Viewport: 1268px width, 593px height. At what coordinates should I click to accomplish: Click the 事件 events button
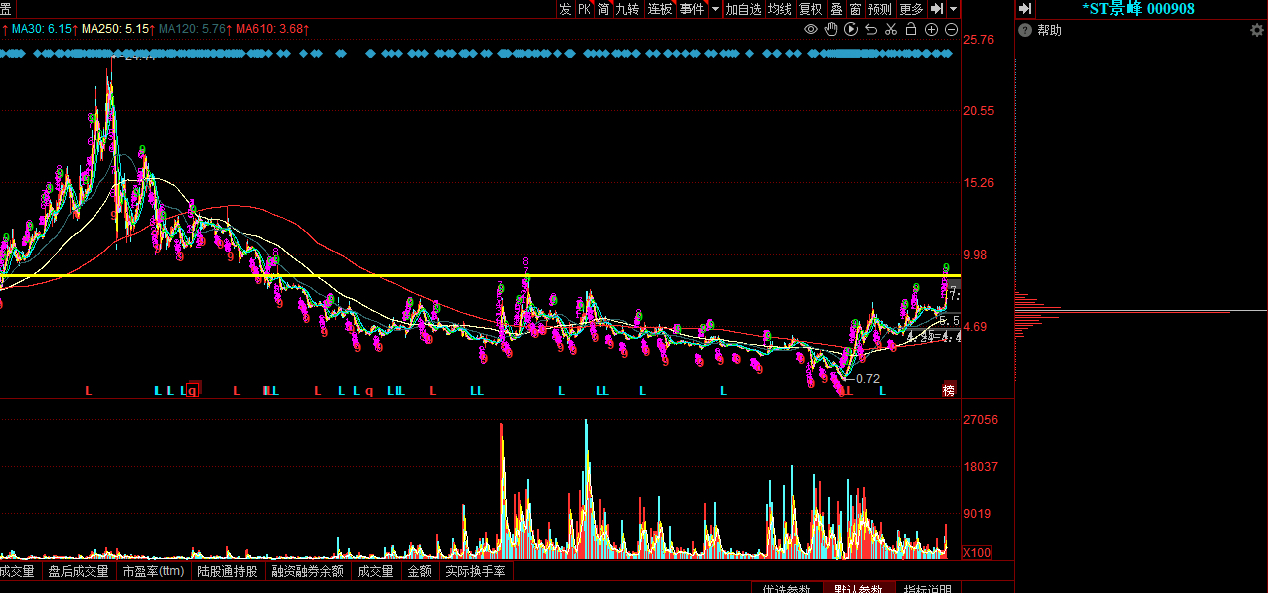[x=692, y=8]
